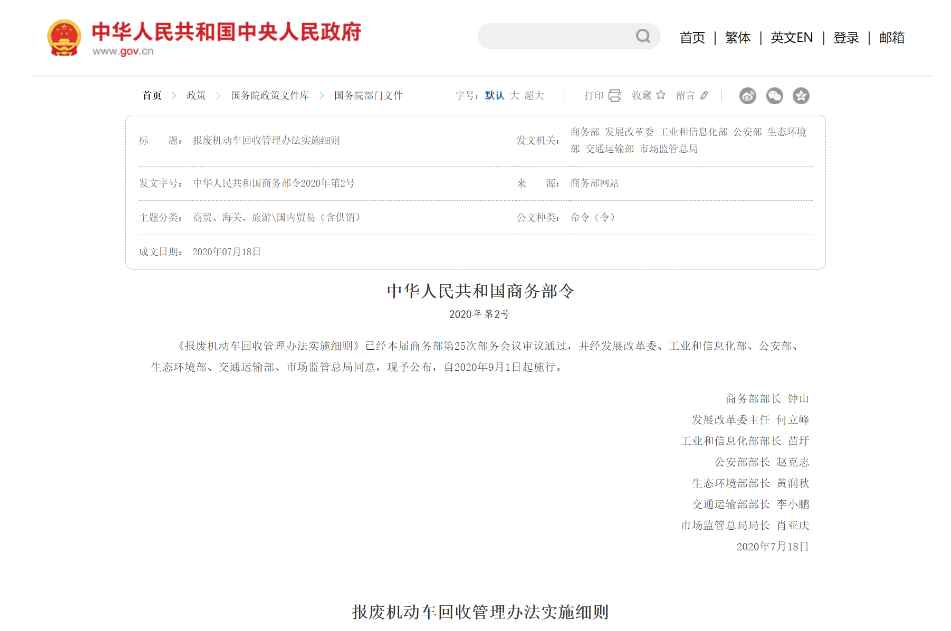Viewport: 951px width, 631px height.
Task: Switch to 英文EN version
Action: pyautogui.click(x=791, y=38)
